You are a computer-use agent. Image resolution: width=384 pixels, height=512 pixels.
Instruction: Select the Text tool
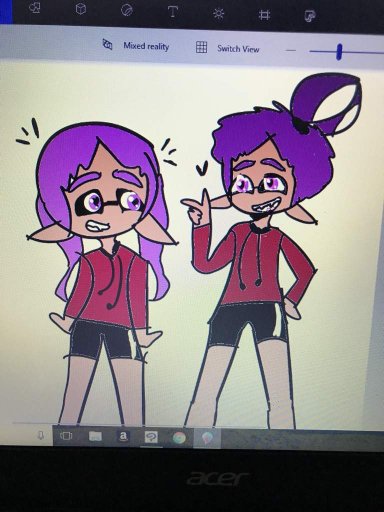point(173,12)
